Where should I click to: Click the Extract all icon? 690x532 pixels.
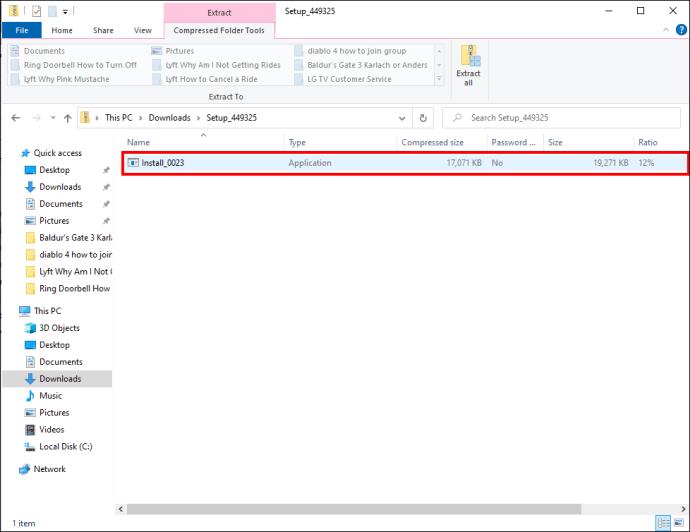tap(469, 66)
